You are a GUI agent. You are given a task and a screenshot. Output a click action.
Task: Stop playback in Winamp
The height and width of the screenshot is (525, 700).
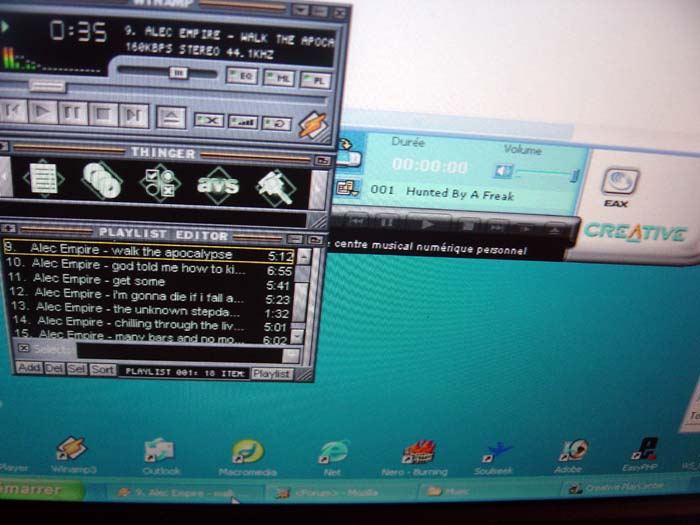click(x=103, y=115)
